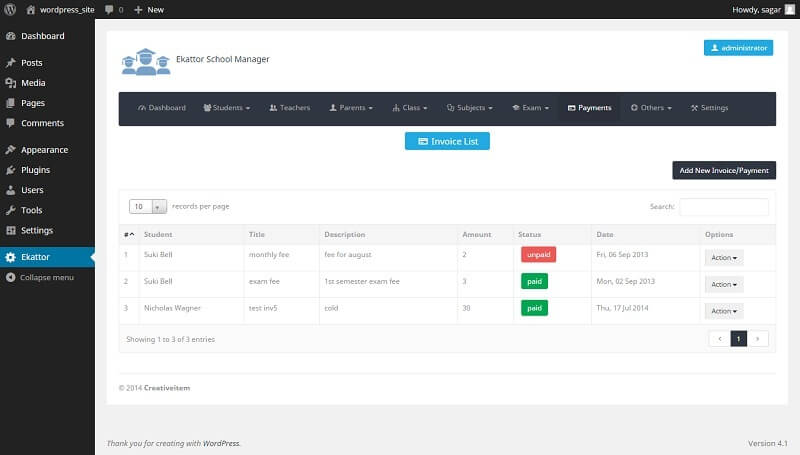Go to previous page of invoices

[x=720, y=339]
